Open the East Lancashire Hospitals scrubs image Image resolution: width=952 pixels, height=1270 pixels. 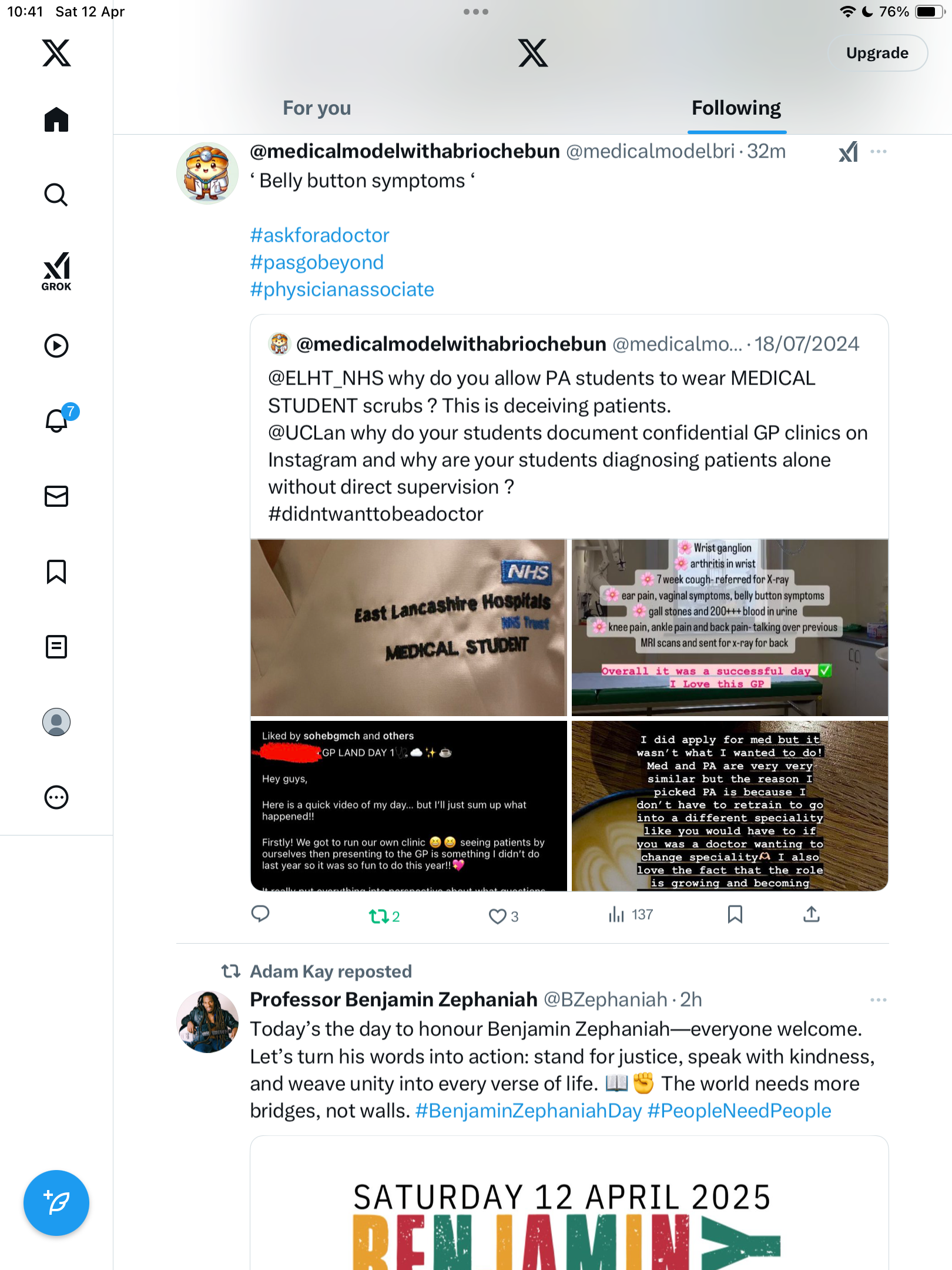pos(408,627)
